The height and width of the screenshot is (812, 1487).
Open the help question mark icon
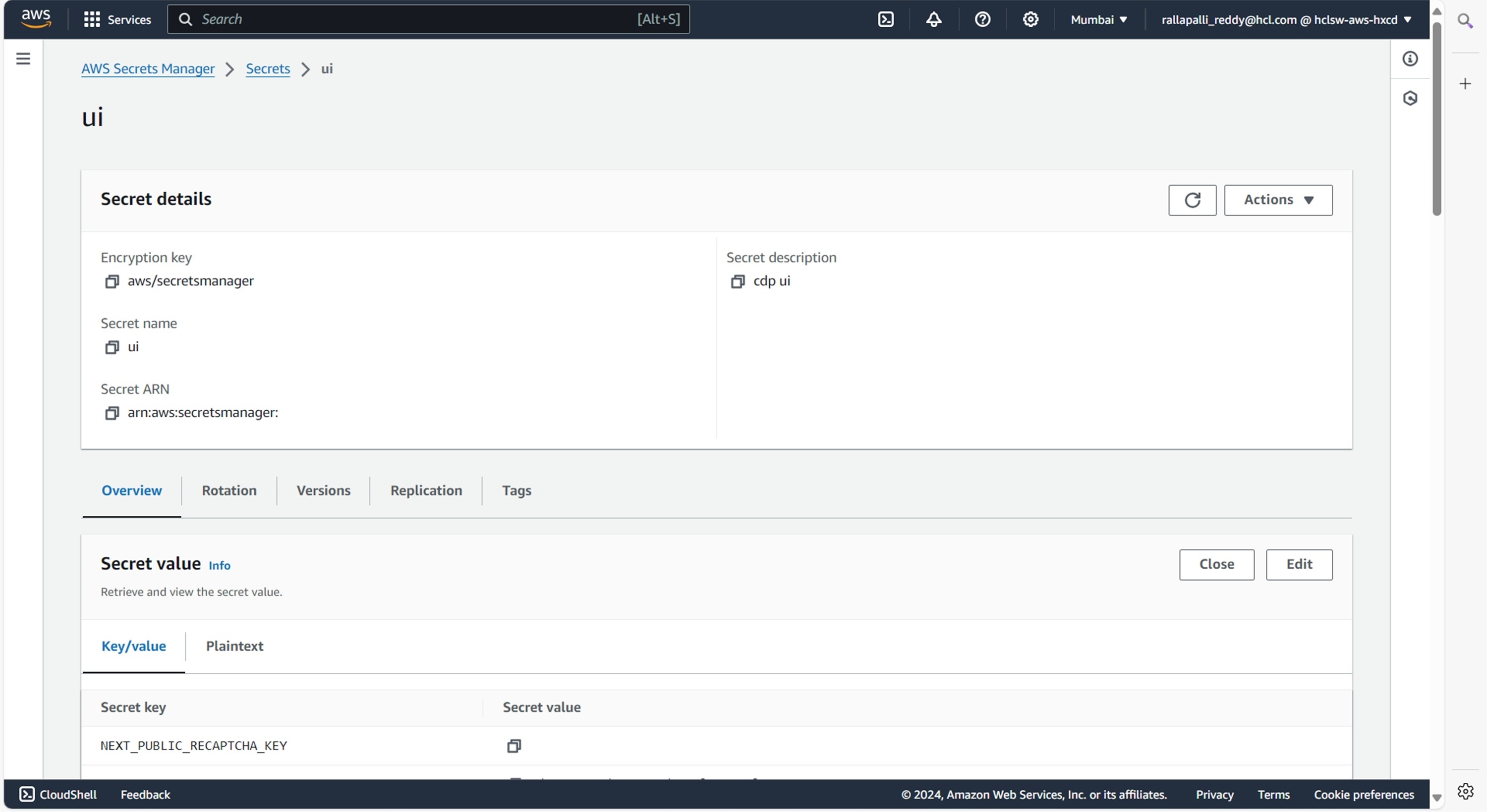(x=982, y=19)
